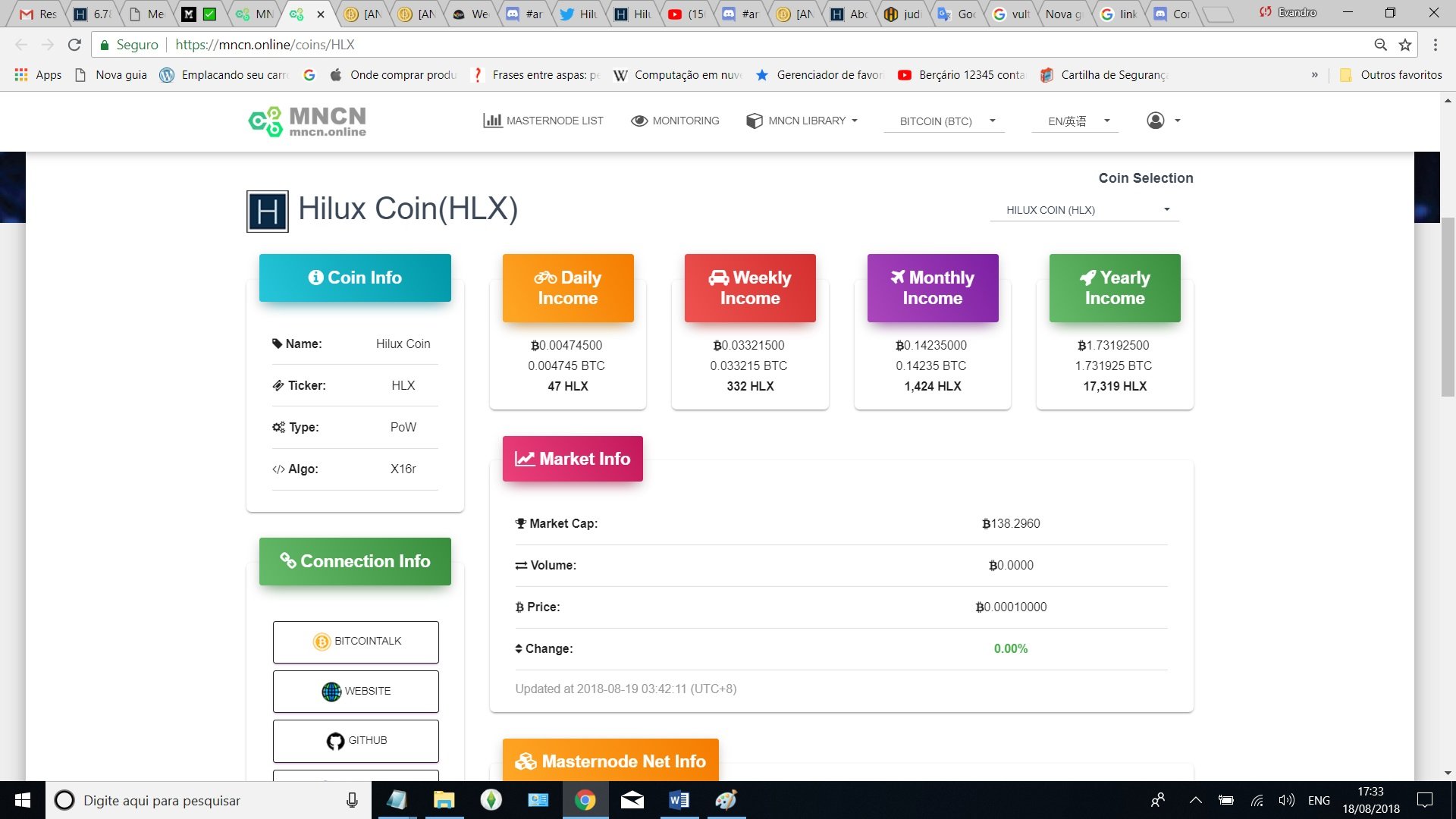Switch to the Google Translate browser tab
Screen dimensions: 1456x819
957,14
